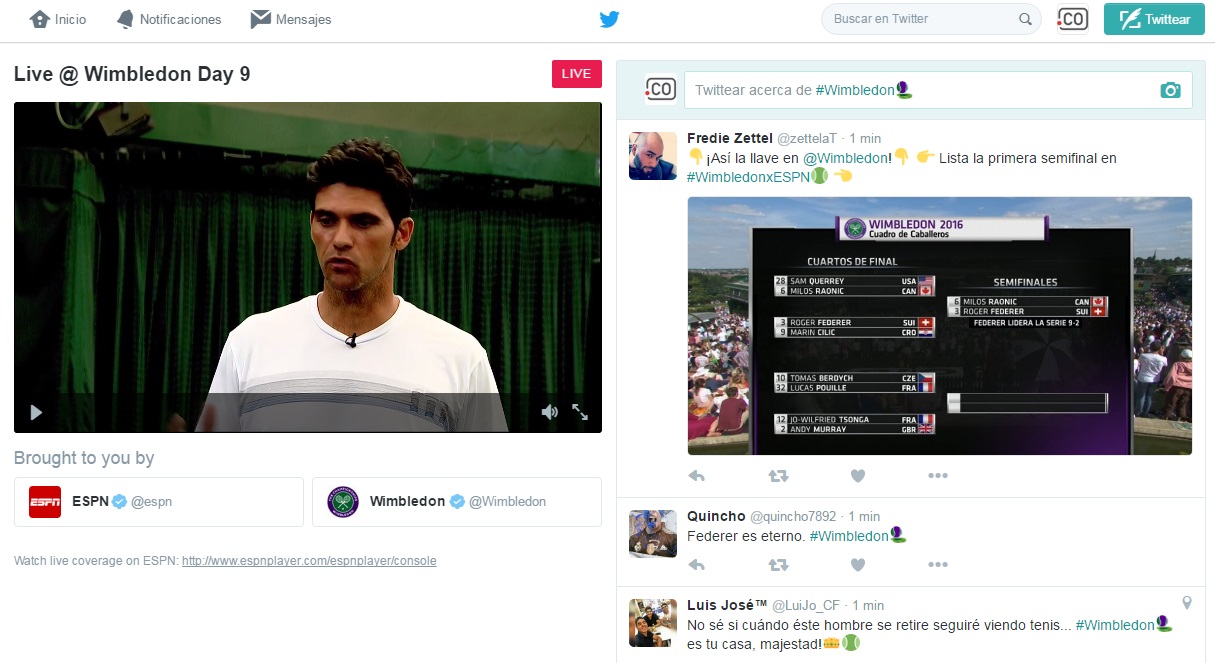Mute the video volume
The image size is (1215, 663).
pos(549,412)
